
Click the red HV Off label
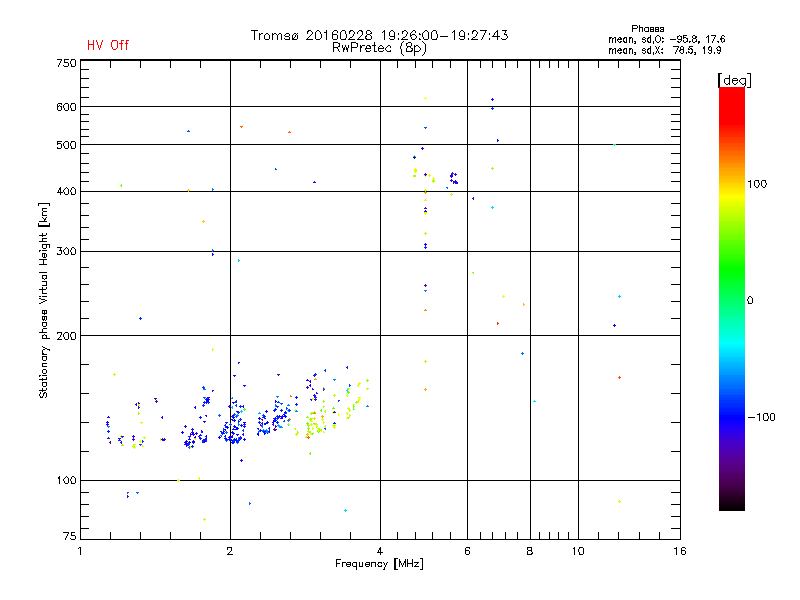pos(108,45)
